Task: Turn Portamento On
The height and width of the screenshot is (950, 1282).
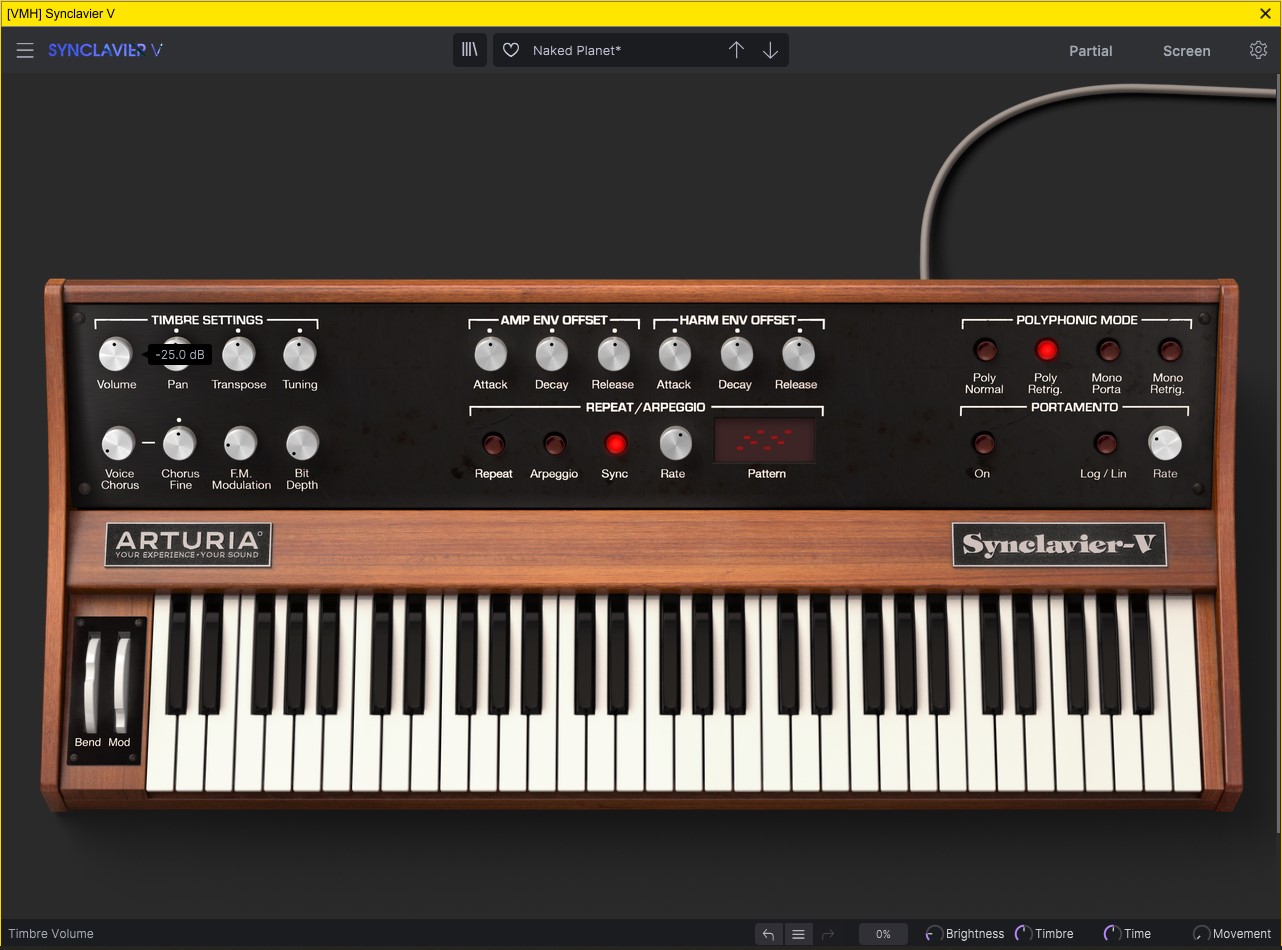Action: [x=984, y=443]
